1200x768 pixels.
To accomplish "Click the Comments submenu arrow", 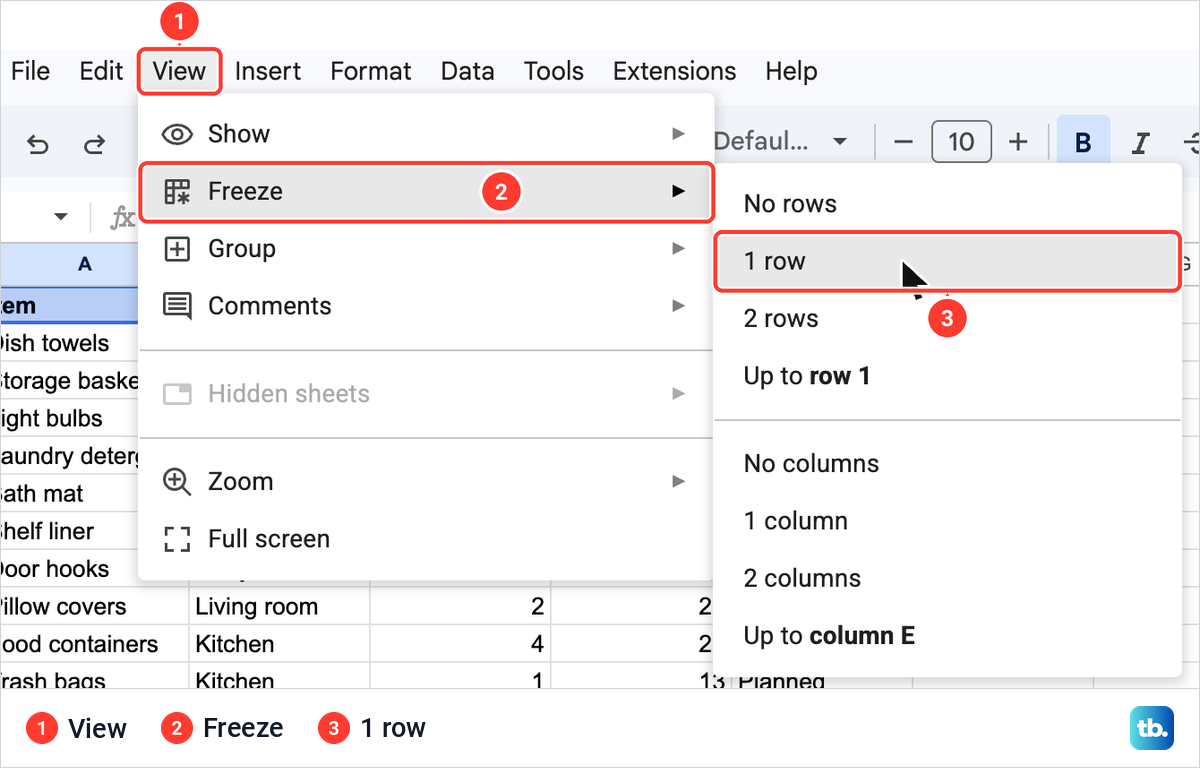I will coord(679,306).
